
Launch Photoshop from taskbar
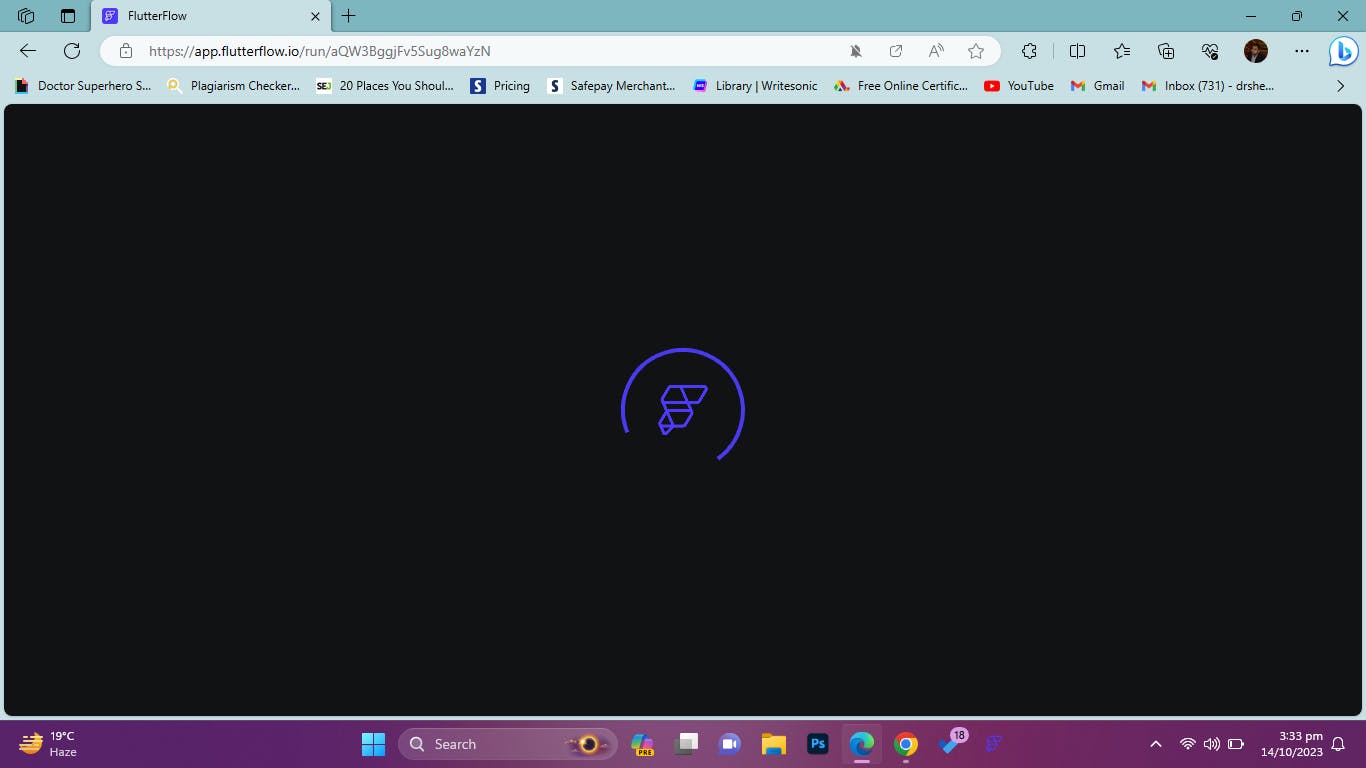pyautogui.click(x=818, y=744)
